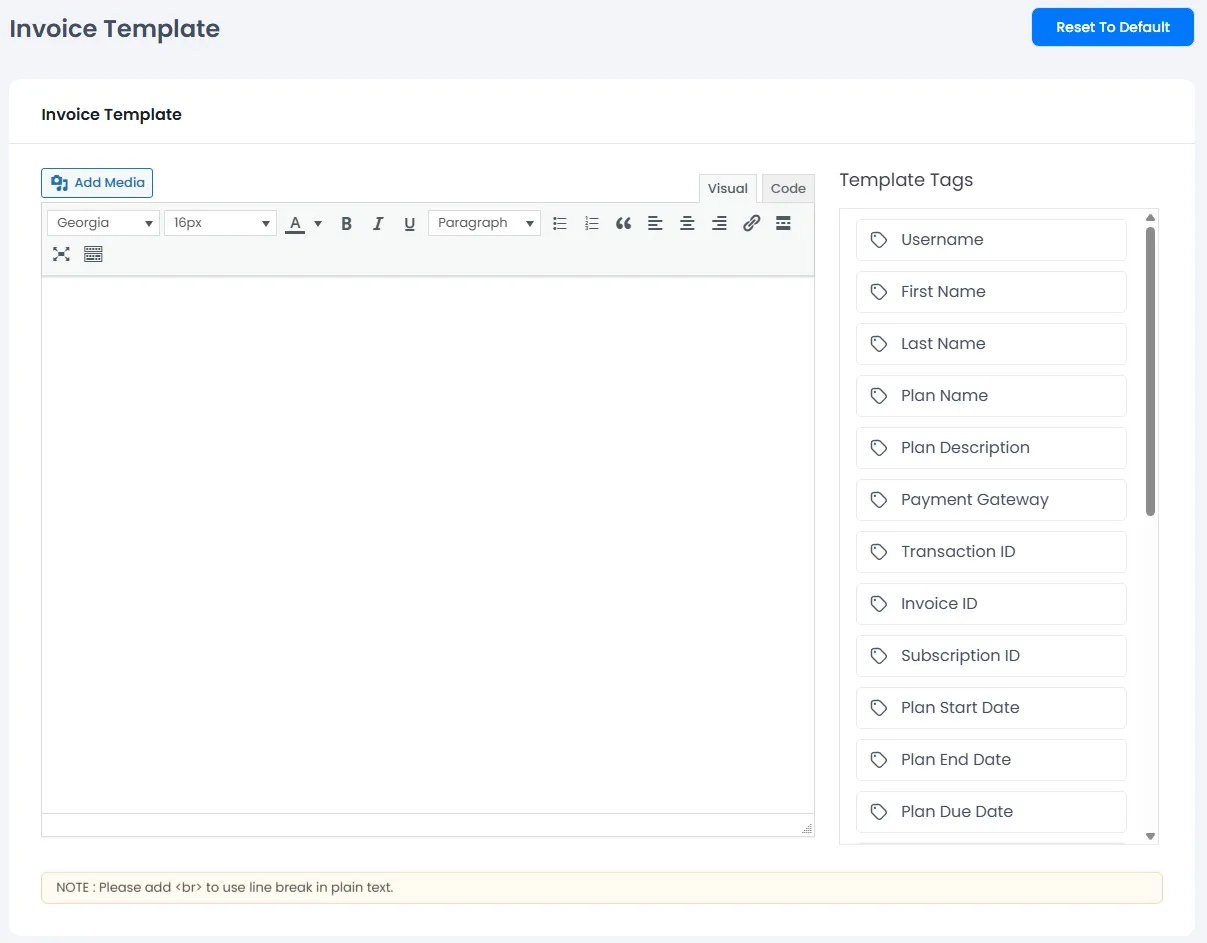
Task: Click the Add Media button
Action: [96, 183]
